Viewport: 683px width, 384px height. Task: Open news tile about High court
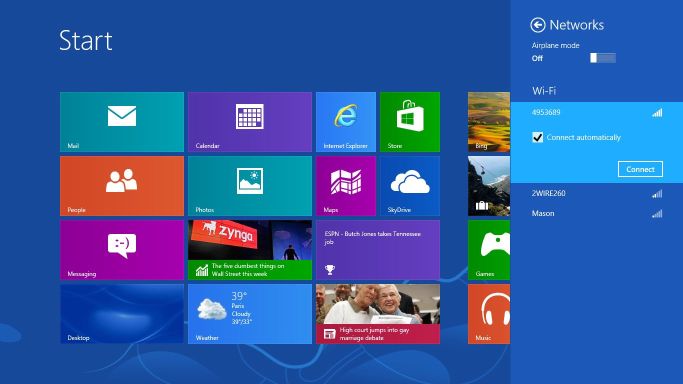point(378,314)
